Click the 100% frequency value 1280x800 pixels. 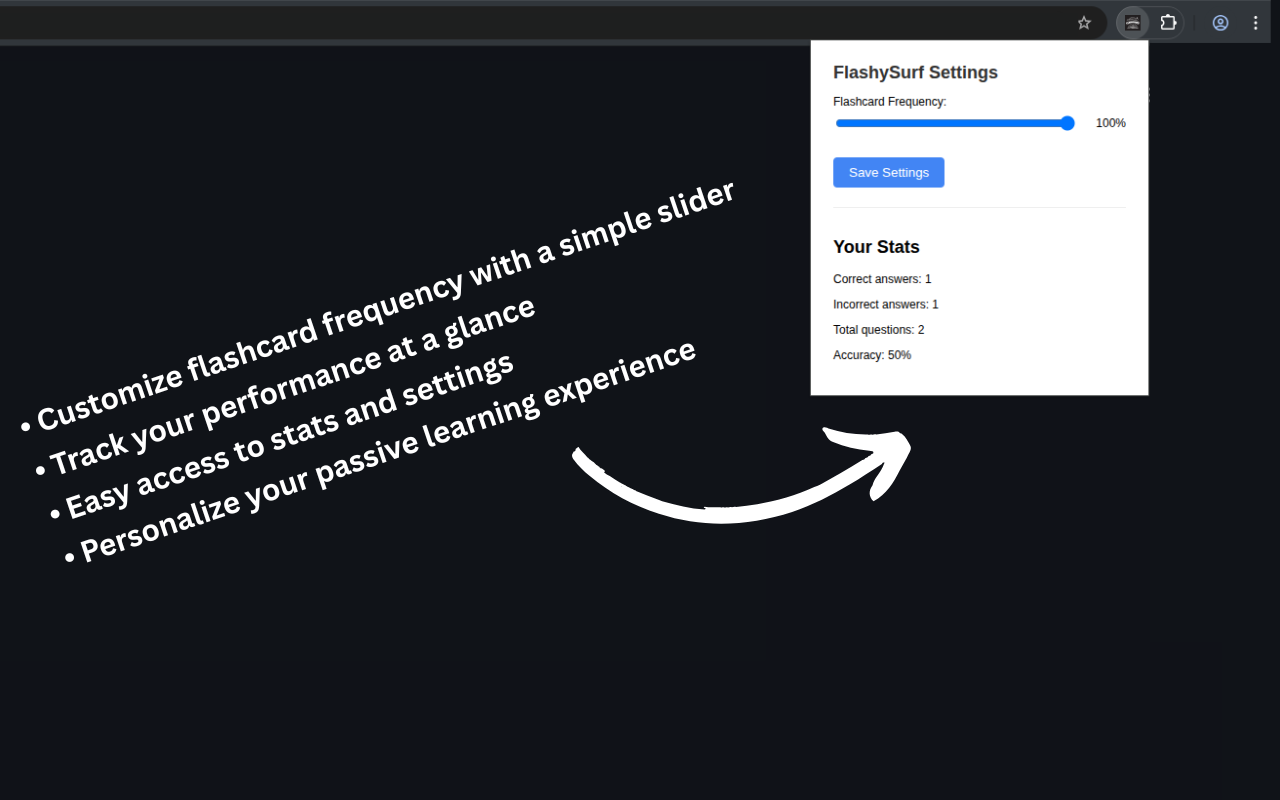point(1111,123)
